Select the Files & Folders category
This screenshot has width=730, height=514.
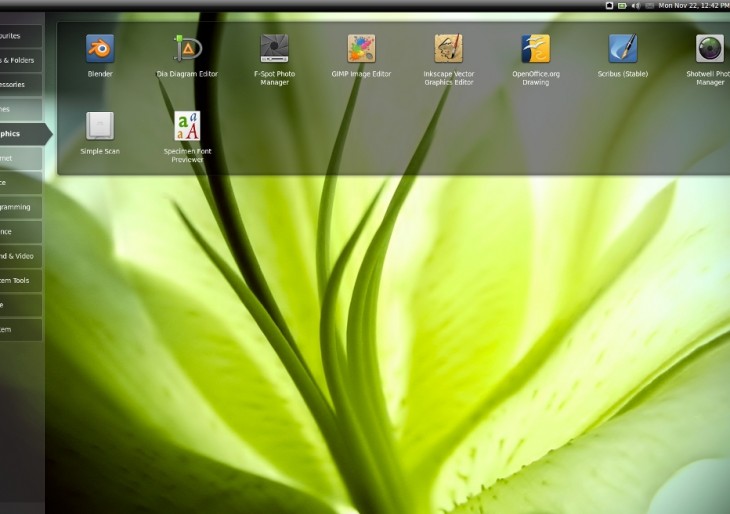[x=20, y=60]
